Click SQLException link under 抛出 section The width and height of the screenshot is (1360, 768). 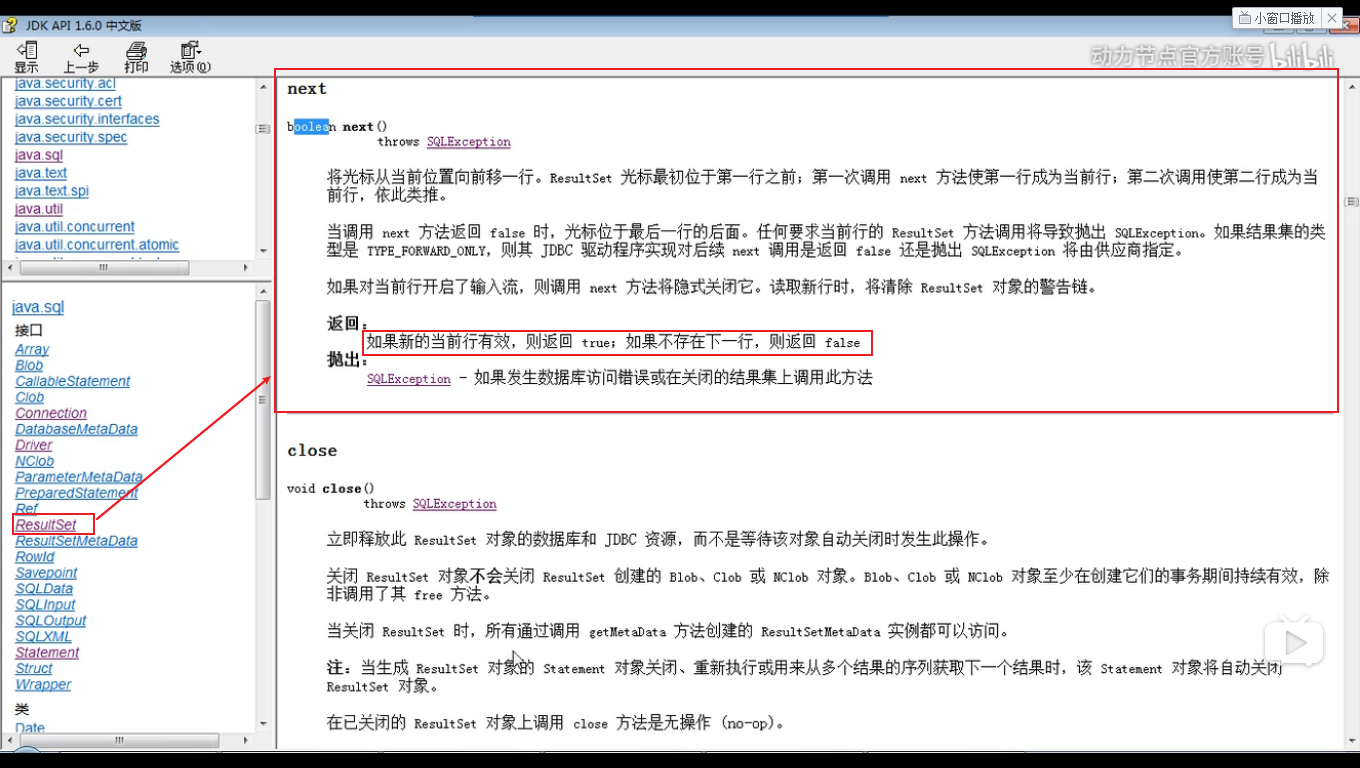[x=408, y=379]
